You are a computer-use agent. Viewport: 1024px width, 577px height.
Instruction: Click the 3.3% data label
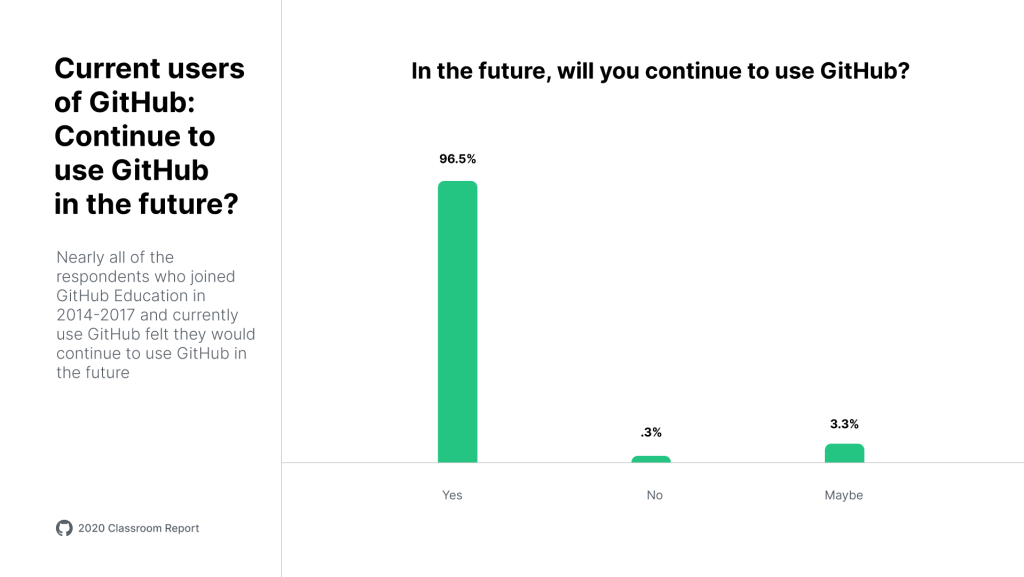pos(844,424)
